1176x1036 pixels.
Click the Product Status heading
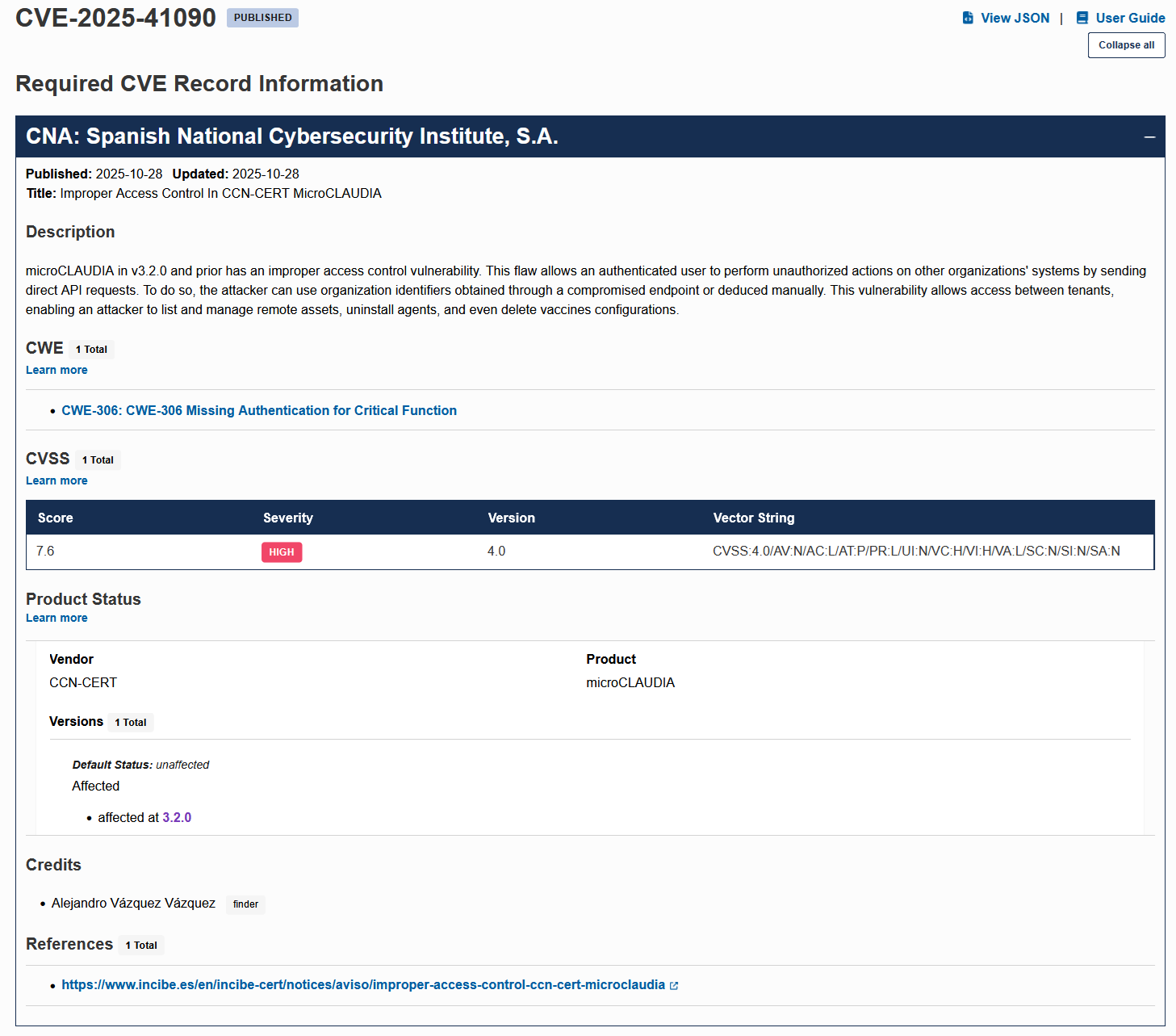pos(83,599)
